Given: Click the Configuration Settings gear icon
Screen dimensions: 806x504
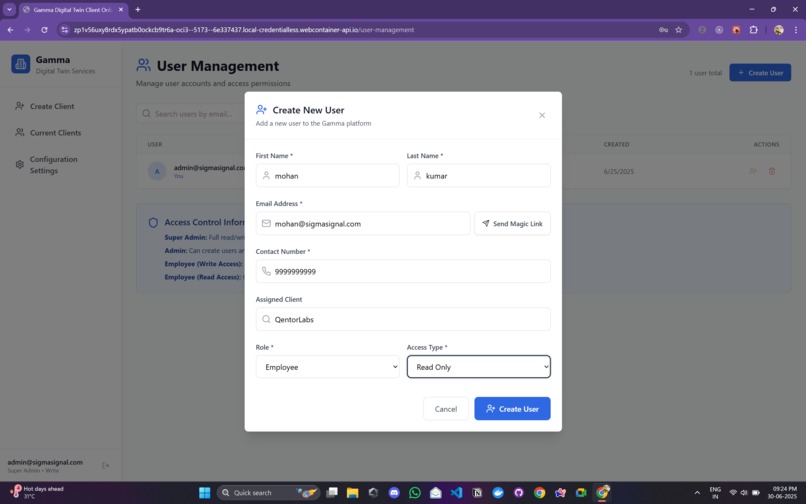Looking at the screenshot, I should click(x=20, y=165).
